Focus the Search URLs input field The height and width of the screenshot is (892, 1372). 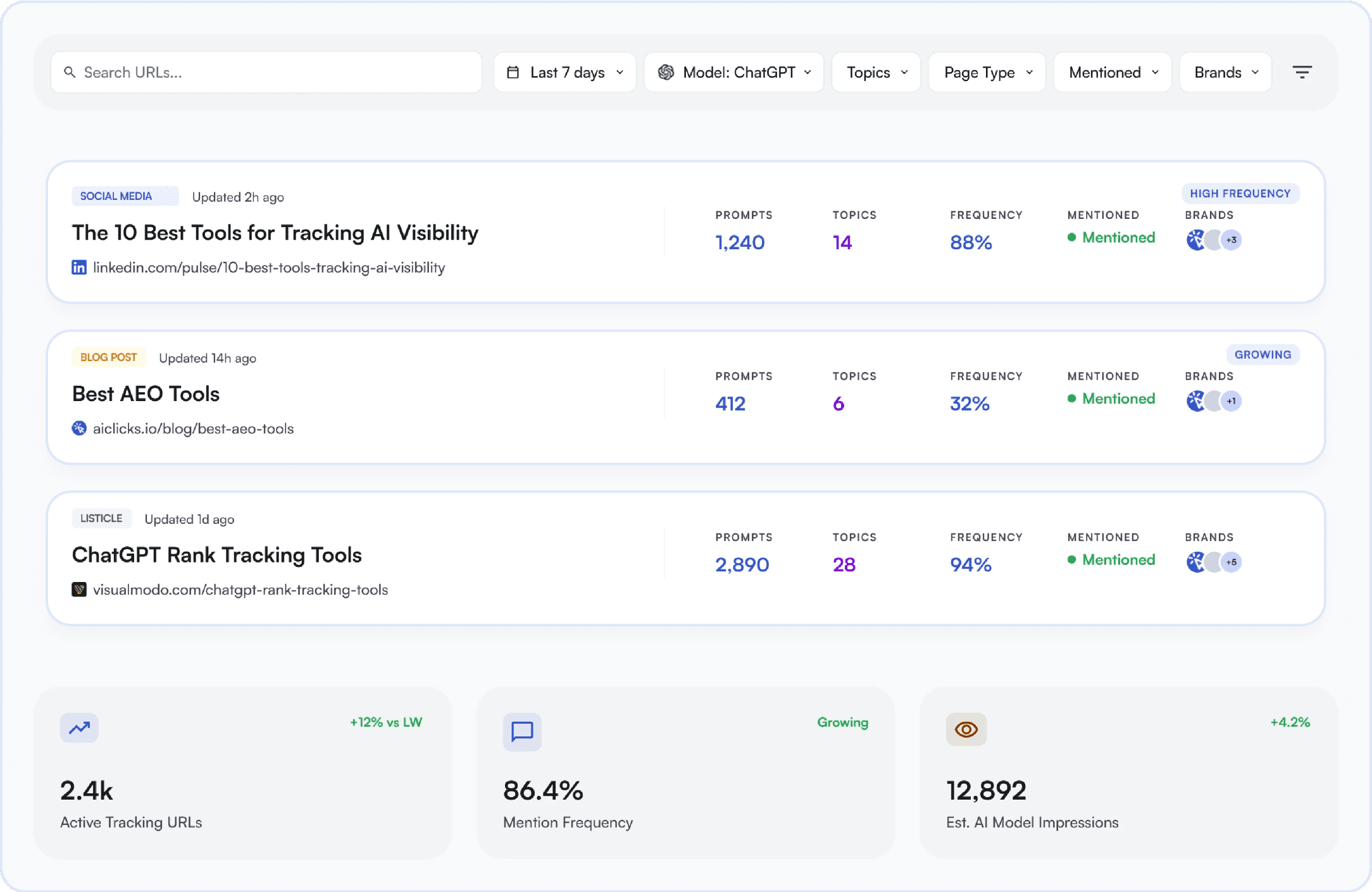tap(266, 73)
